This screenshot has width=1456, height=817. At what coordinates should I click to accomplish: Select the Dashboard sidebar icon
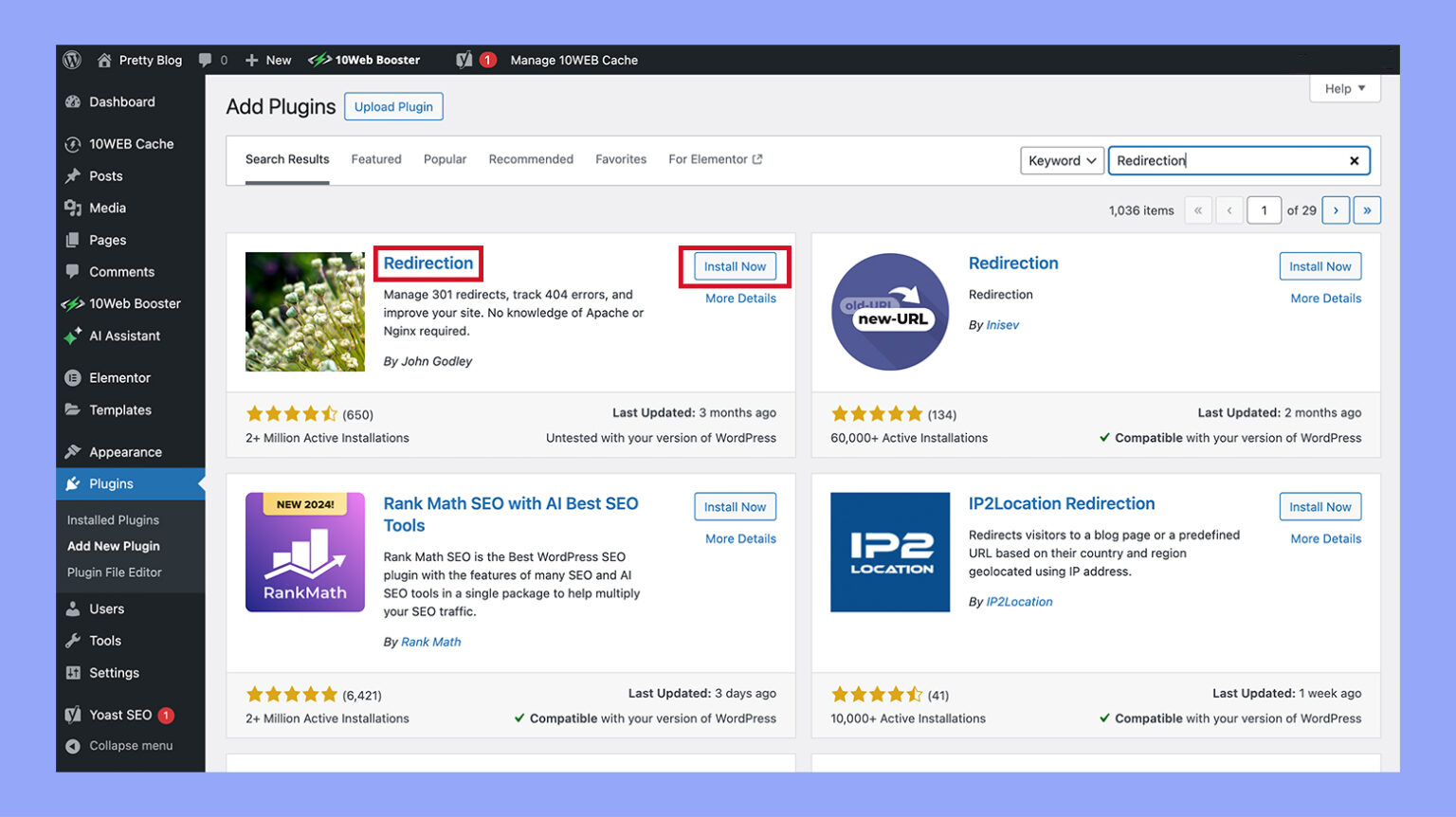coord(75,101)
